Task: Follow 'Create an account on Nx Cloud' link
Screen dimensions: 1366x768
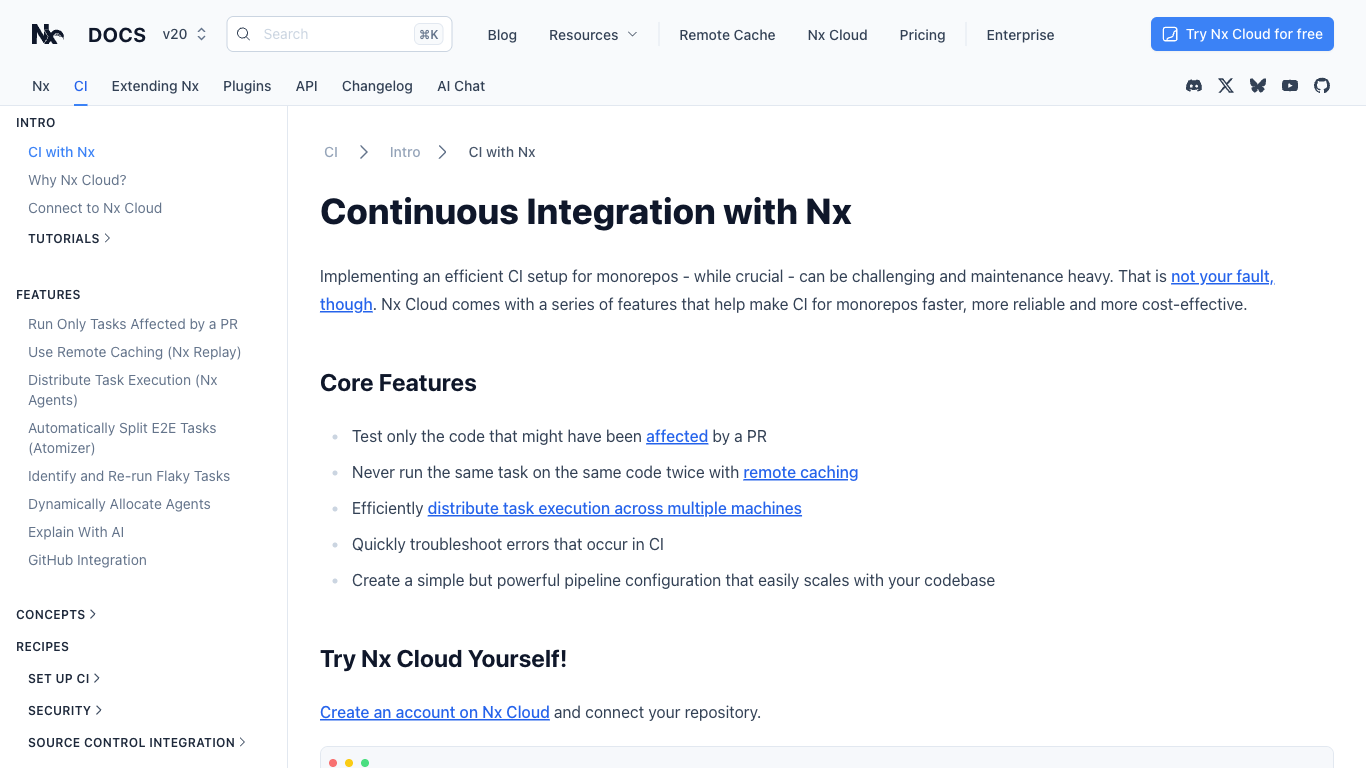Action: click(435, 712)
